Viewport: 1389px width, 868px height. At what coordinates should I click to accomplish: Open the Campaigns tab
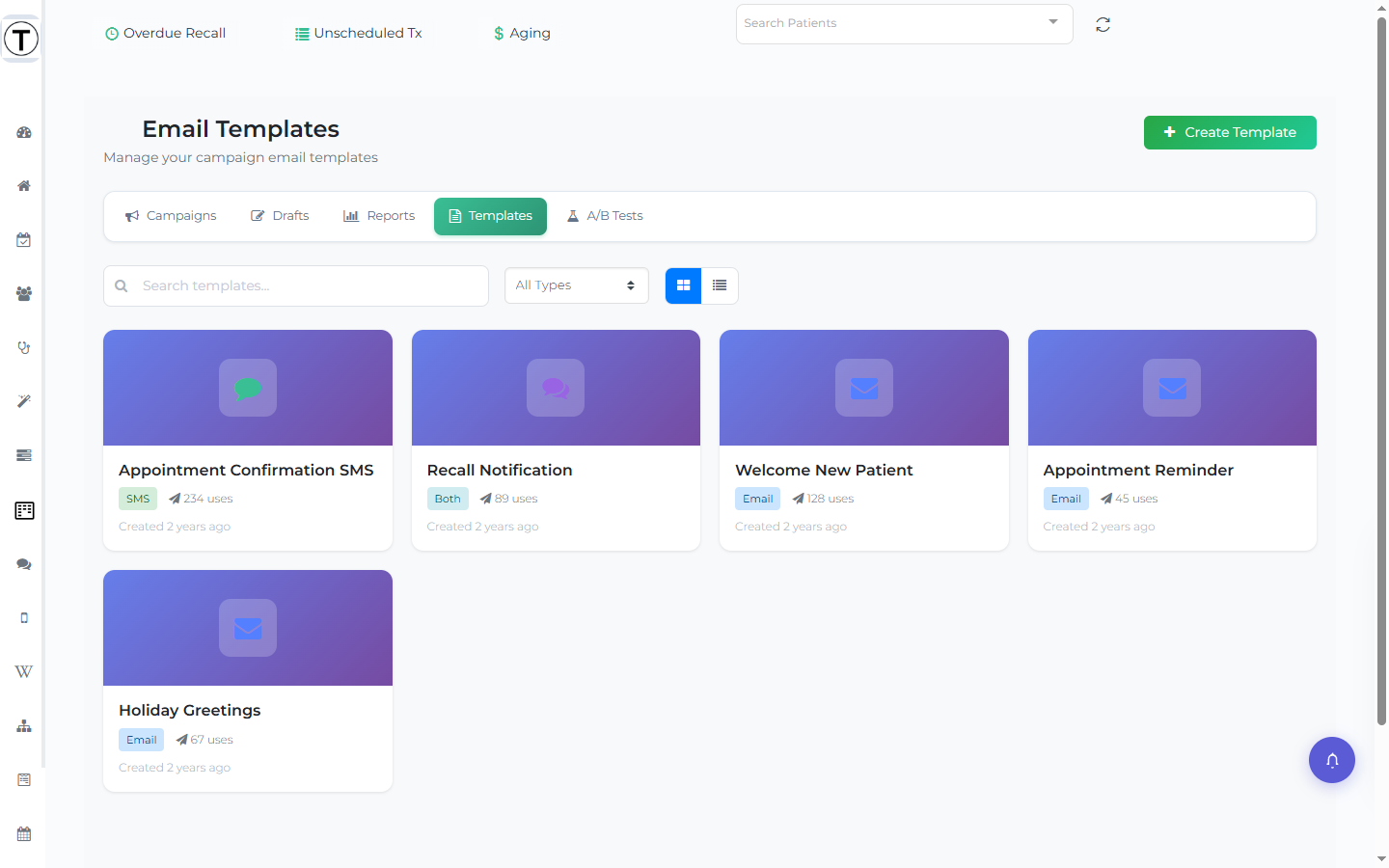click(171, 216)
